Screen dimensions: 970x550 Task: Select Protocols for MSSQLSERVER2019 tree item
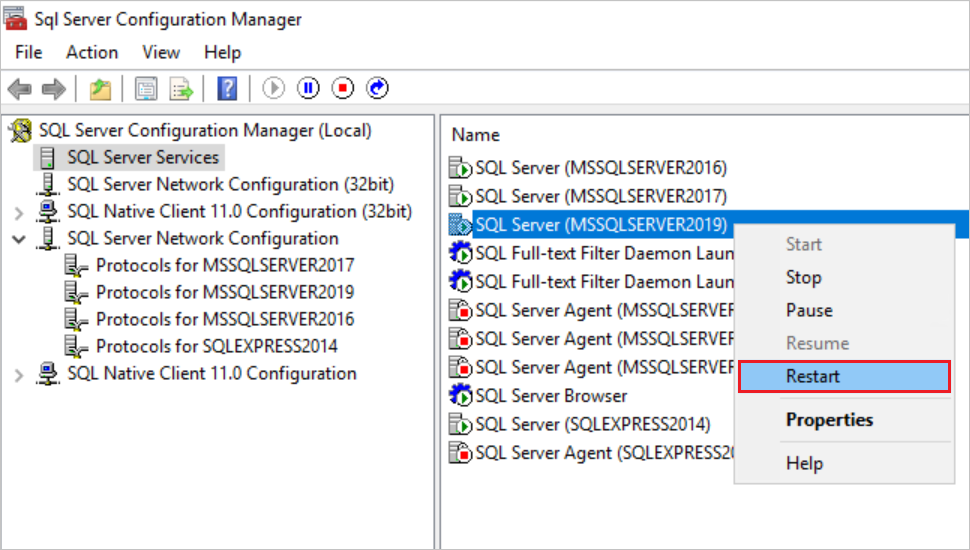(224, 293)
